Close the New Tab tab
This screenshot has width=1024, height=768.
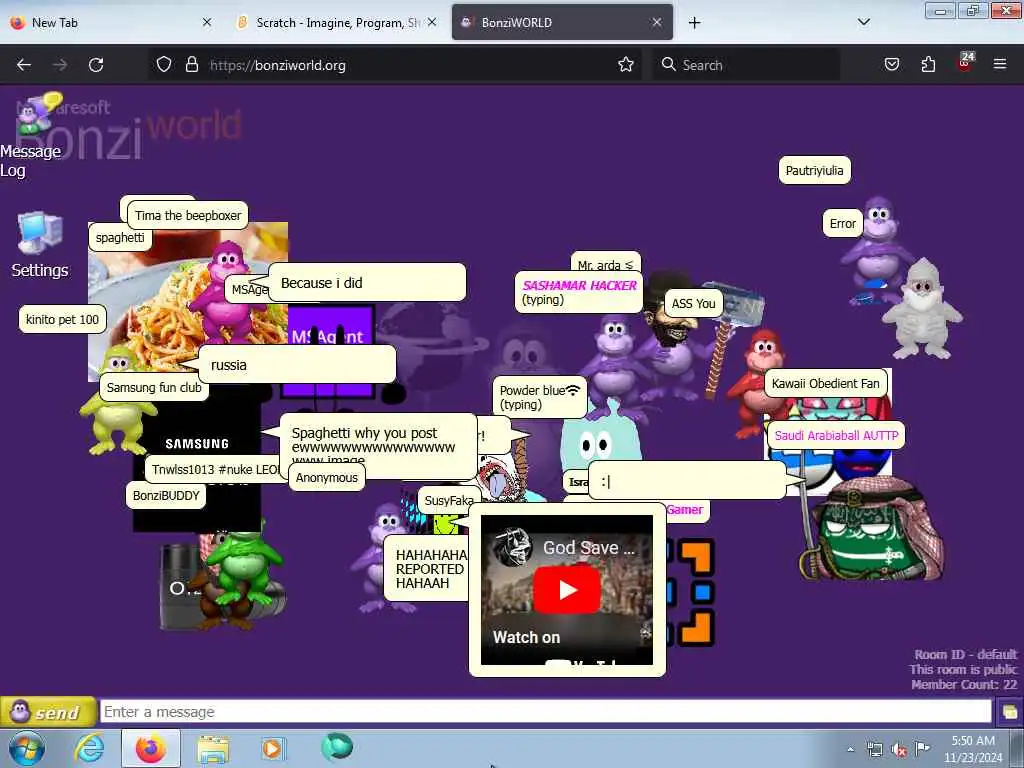[x=207, y=22]
